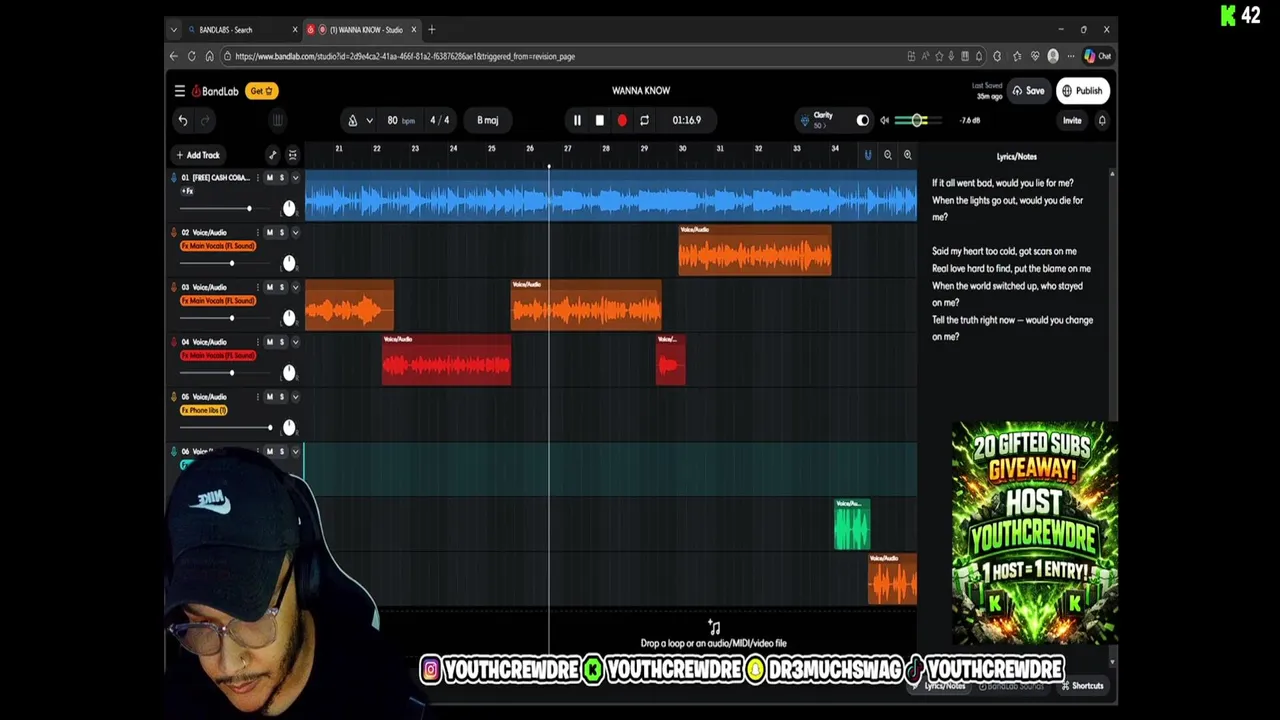Image resolution: width=1280 pixels, height=720 pixels.
Task: Click the Add Track button
Action: [x=198, y=155]
